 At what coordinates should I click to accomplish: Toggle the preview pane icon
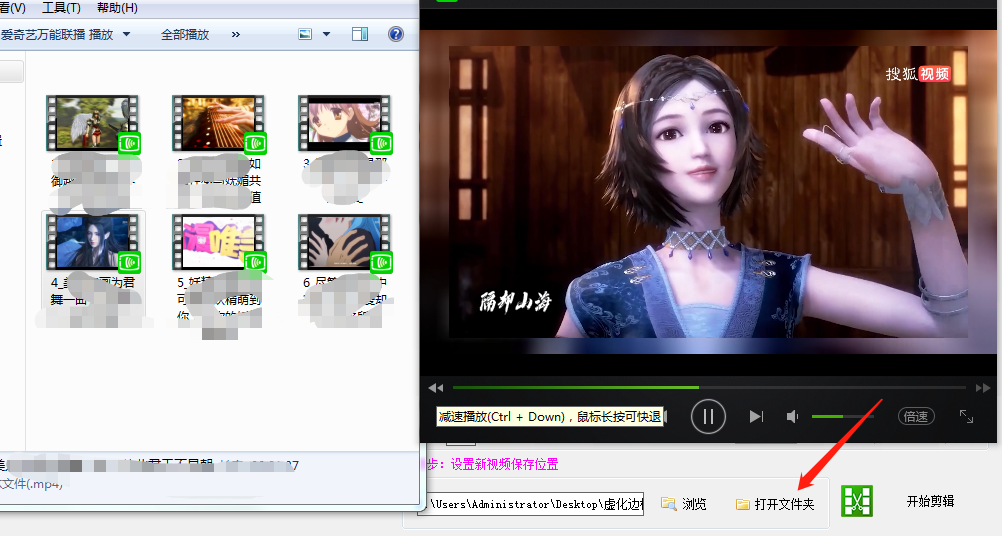coord(360,34)
